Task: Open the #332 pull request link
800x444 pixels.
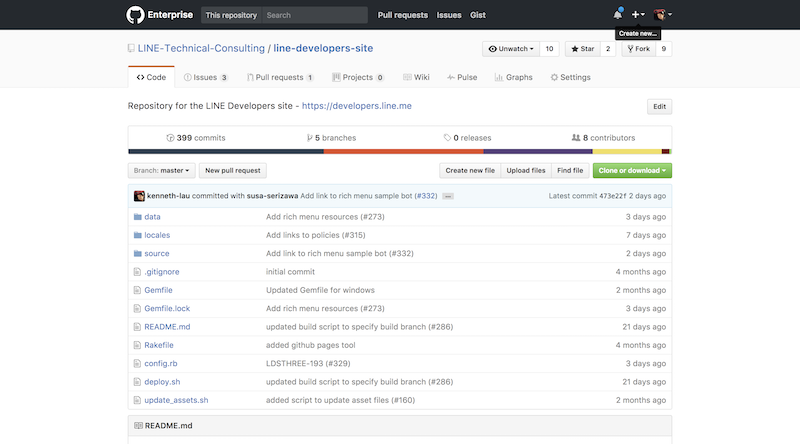Action: pos(426,196)
